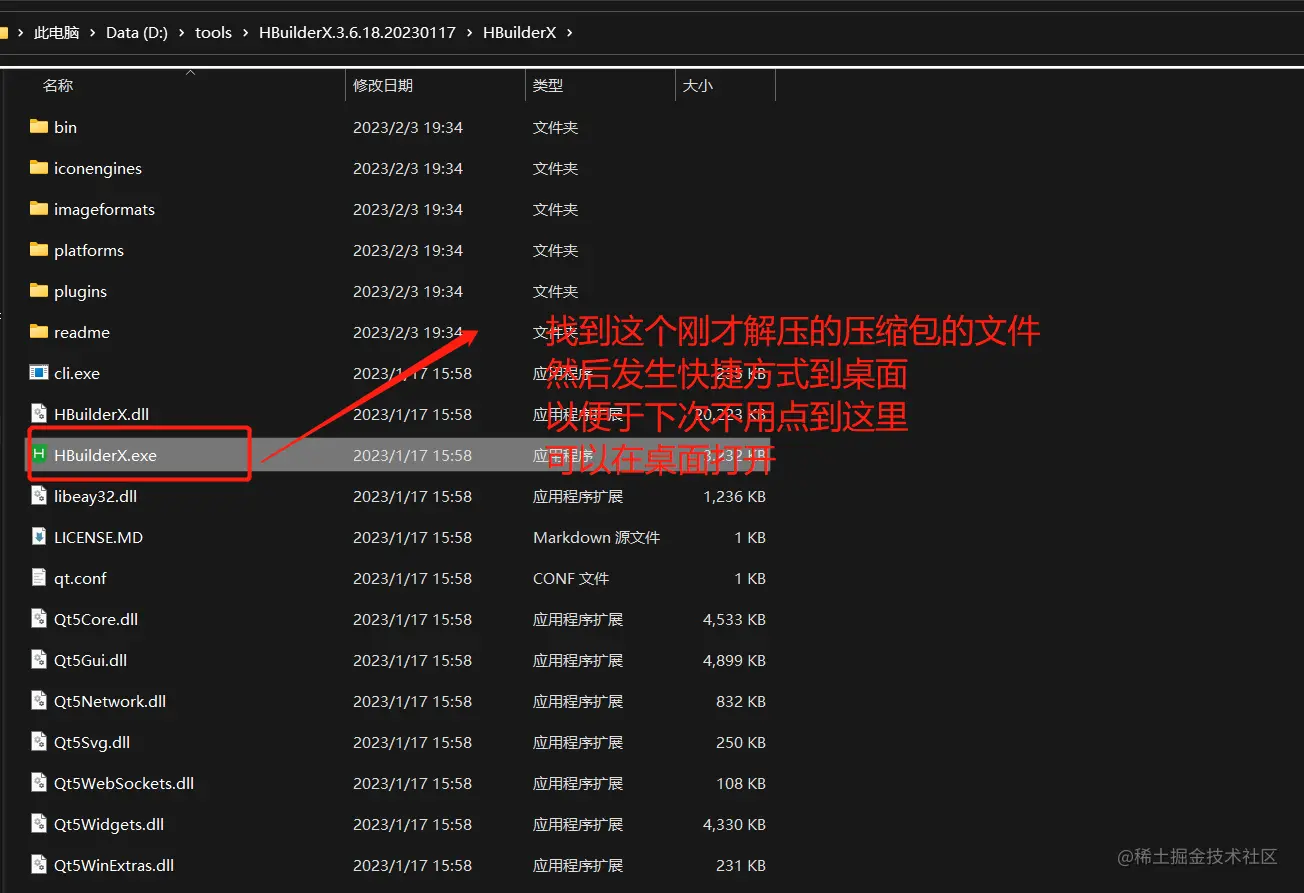
Task: Navigate to HBuilderX.3.6.18.20230117 breadcrumb
Action: [x=357, y=33]
